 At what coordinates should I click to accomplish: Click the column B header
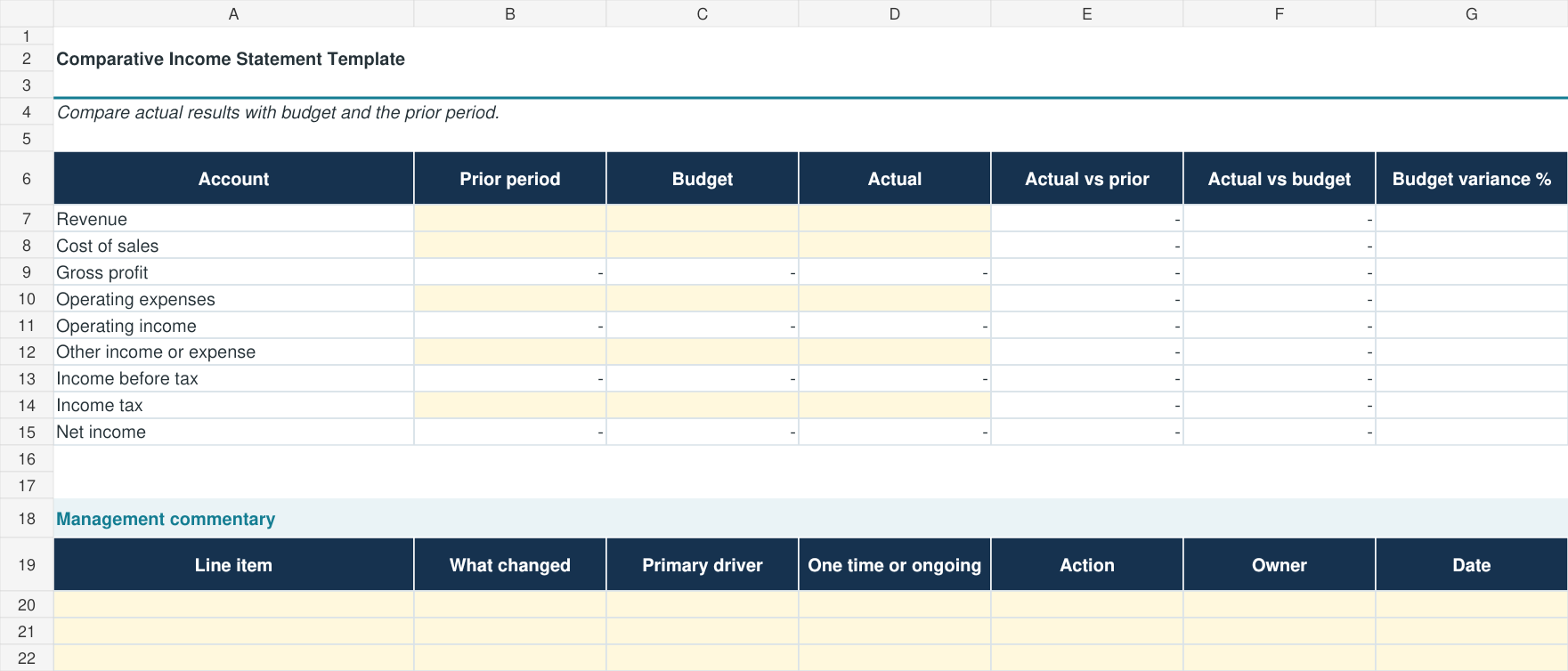point(510,13)
